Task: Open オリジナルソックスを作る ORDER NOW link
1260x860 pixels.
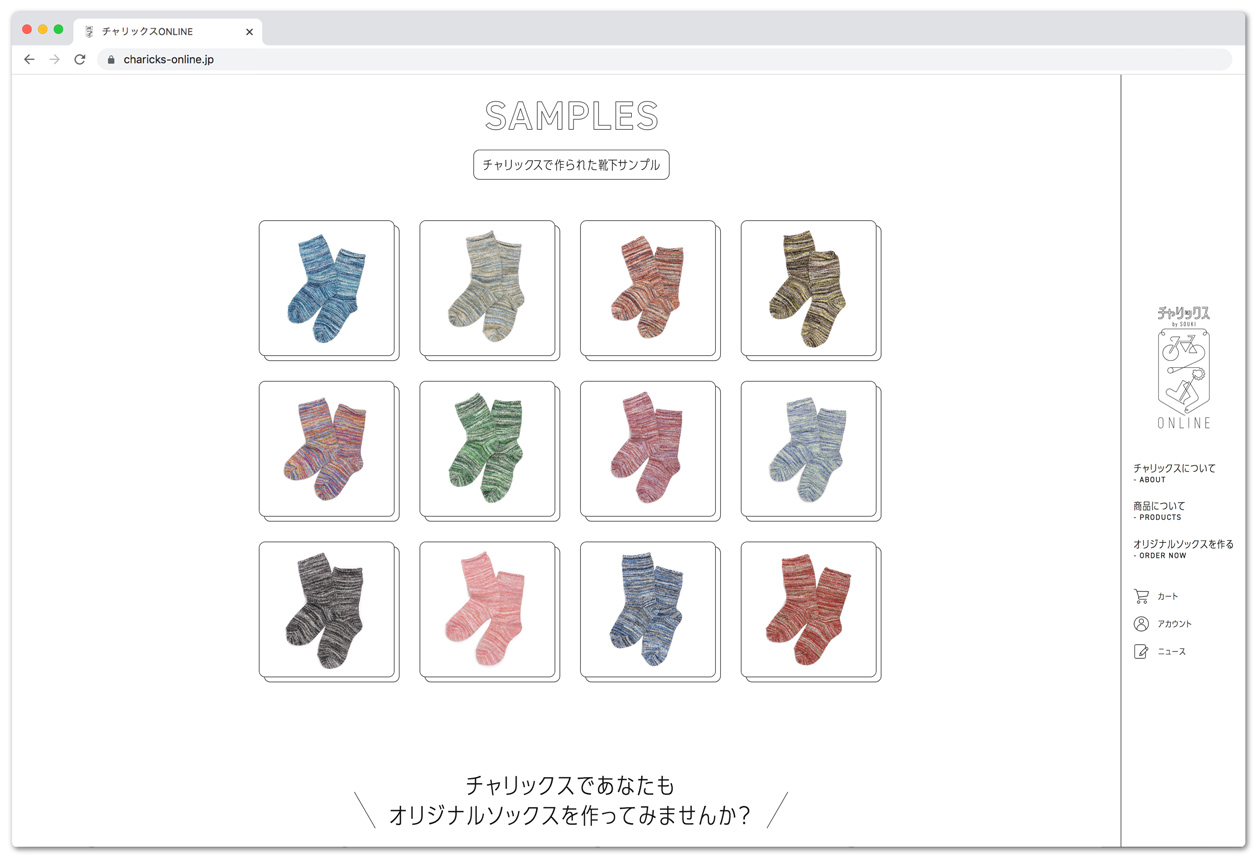Action: tap(1183, 548)
